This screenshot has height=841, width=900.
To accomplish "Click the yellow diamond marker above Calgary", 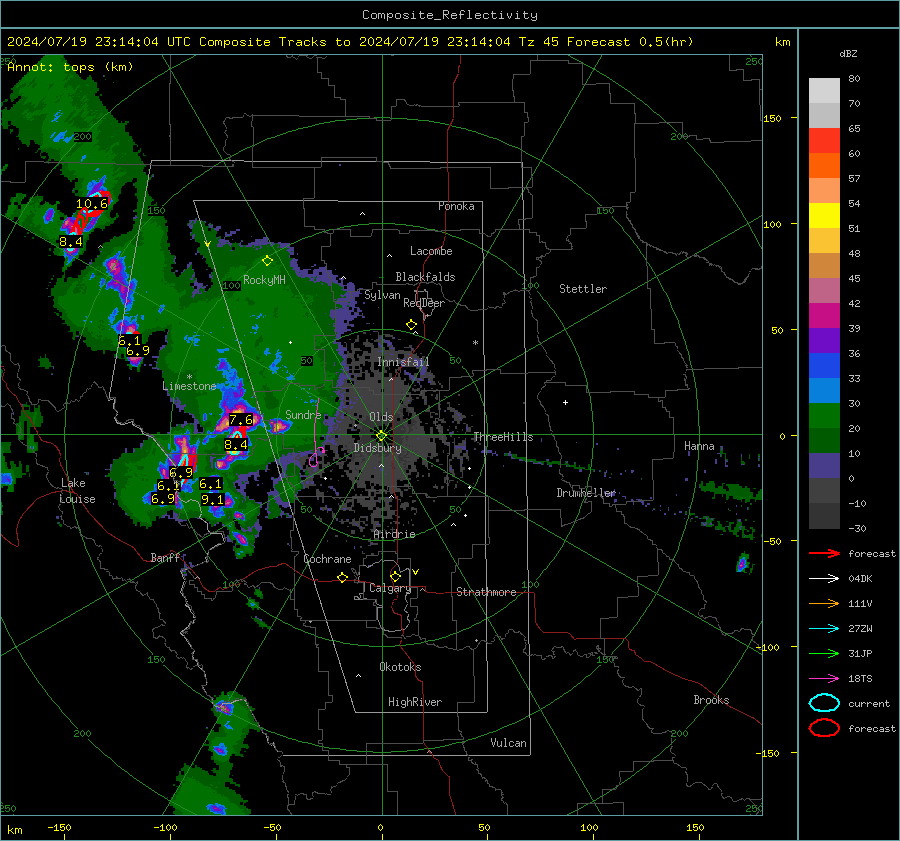I will click(x=395, y=576).
